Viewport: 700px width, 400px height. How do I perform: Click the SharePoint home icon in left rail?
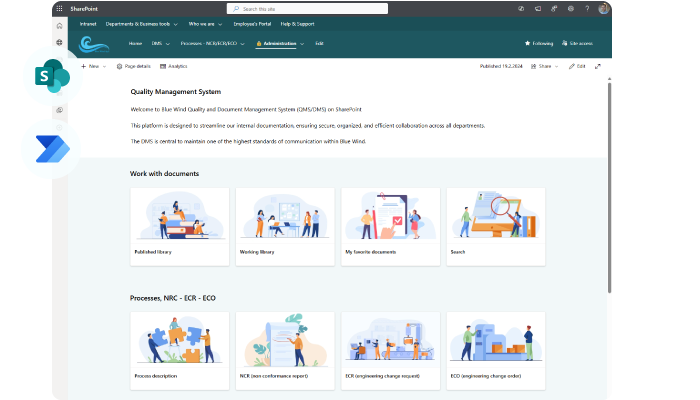[59, 24]
